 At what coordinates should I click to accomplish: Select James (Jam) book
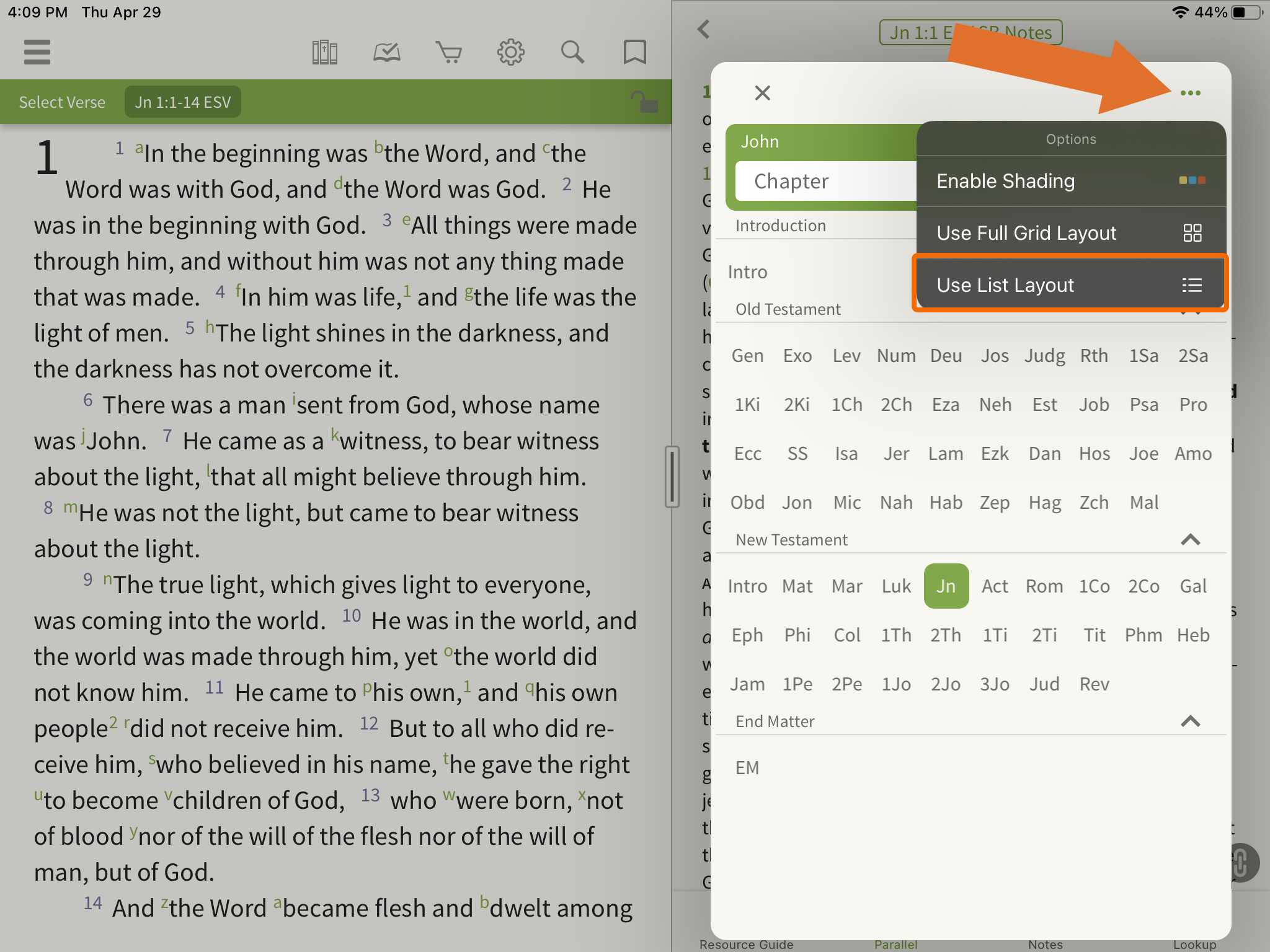coord(747,684)
